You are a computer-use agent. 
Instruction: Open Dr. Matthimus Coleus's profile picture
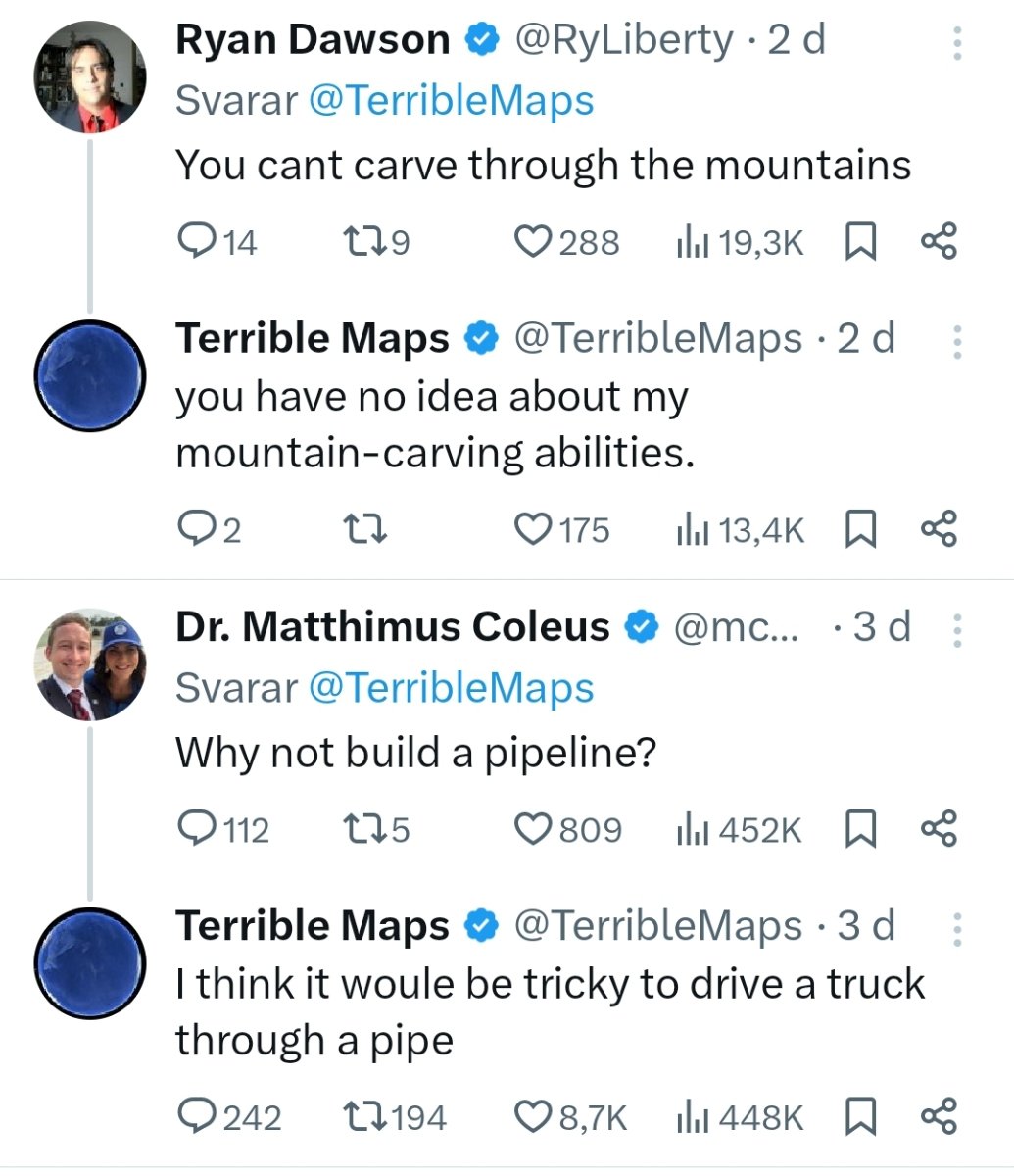click(90, 664)
